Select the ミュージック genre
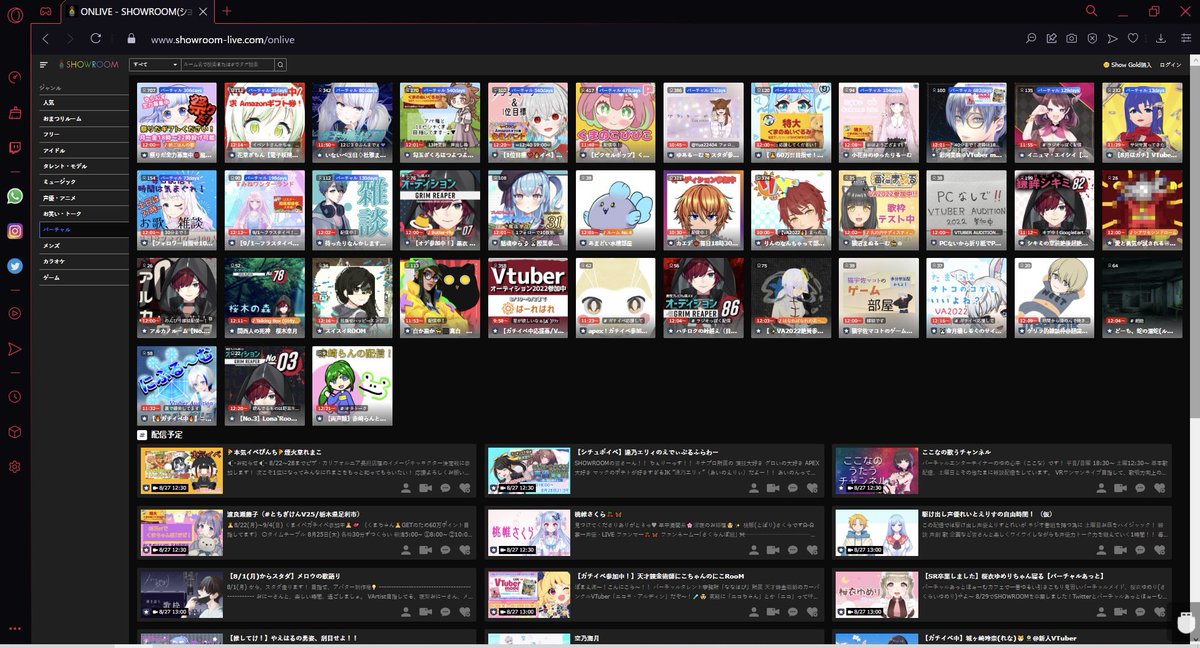Viewport: 1200px width, 648px height. (x=83, y=182)
